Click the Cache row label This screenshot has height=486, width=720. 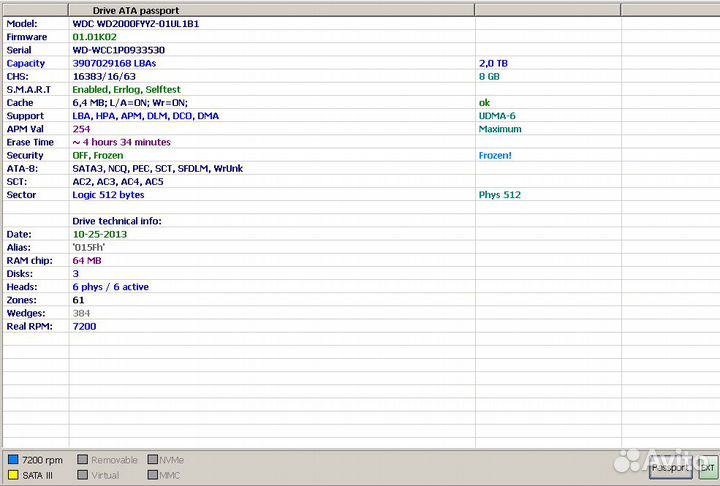pyautogui.click(x=20, y=103)
